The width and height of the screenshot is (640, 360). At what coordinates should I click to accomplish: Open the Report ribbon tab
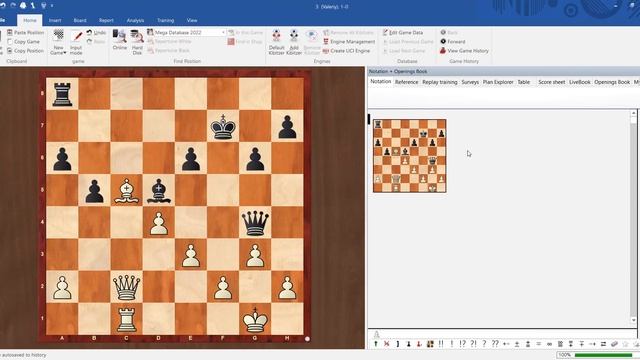pos(106,20)
